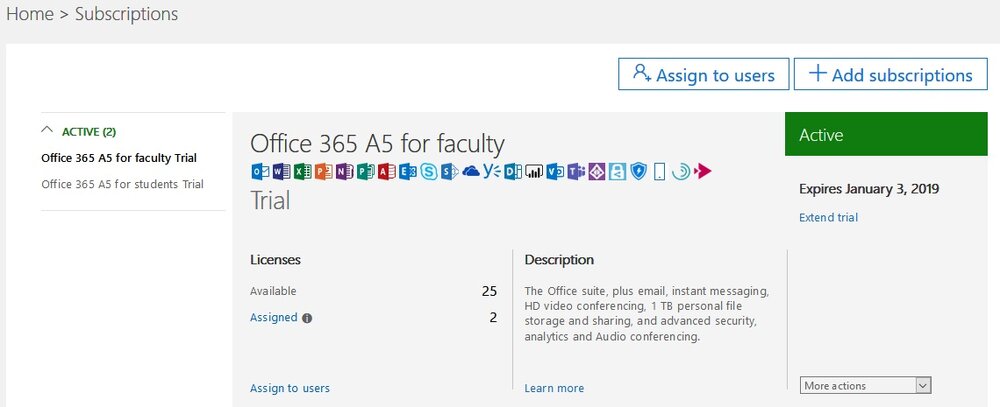
Task: Go to Home in the breadcrumb
Action: pyautogui.click(x=30, y=14)
